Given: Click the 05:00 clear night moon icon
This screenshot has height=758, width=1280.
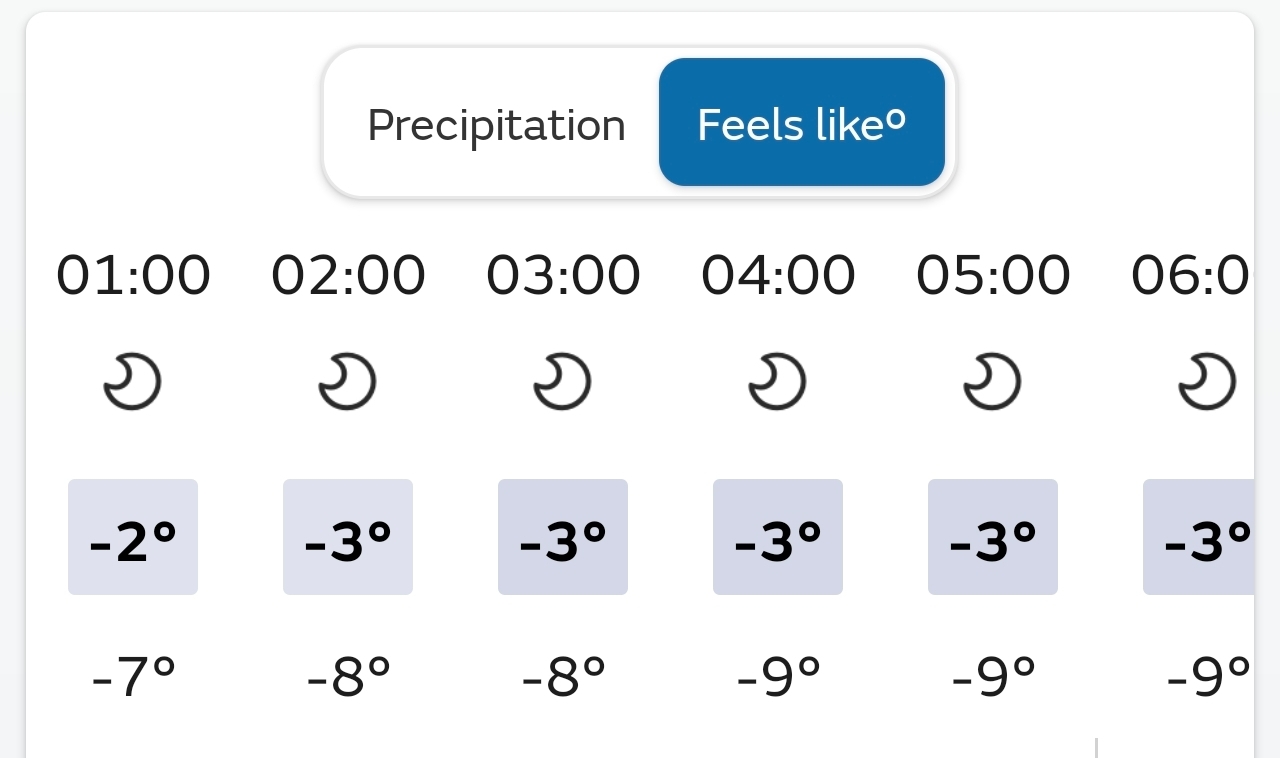Looking at the screenshot, I should pos(993,382).
